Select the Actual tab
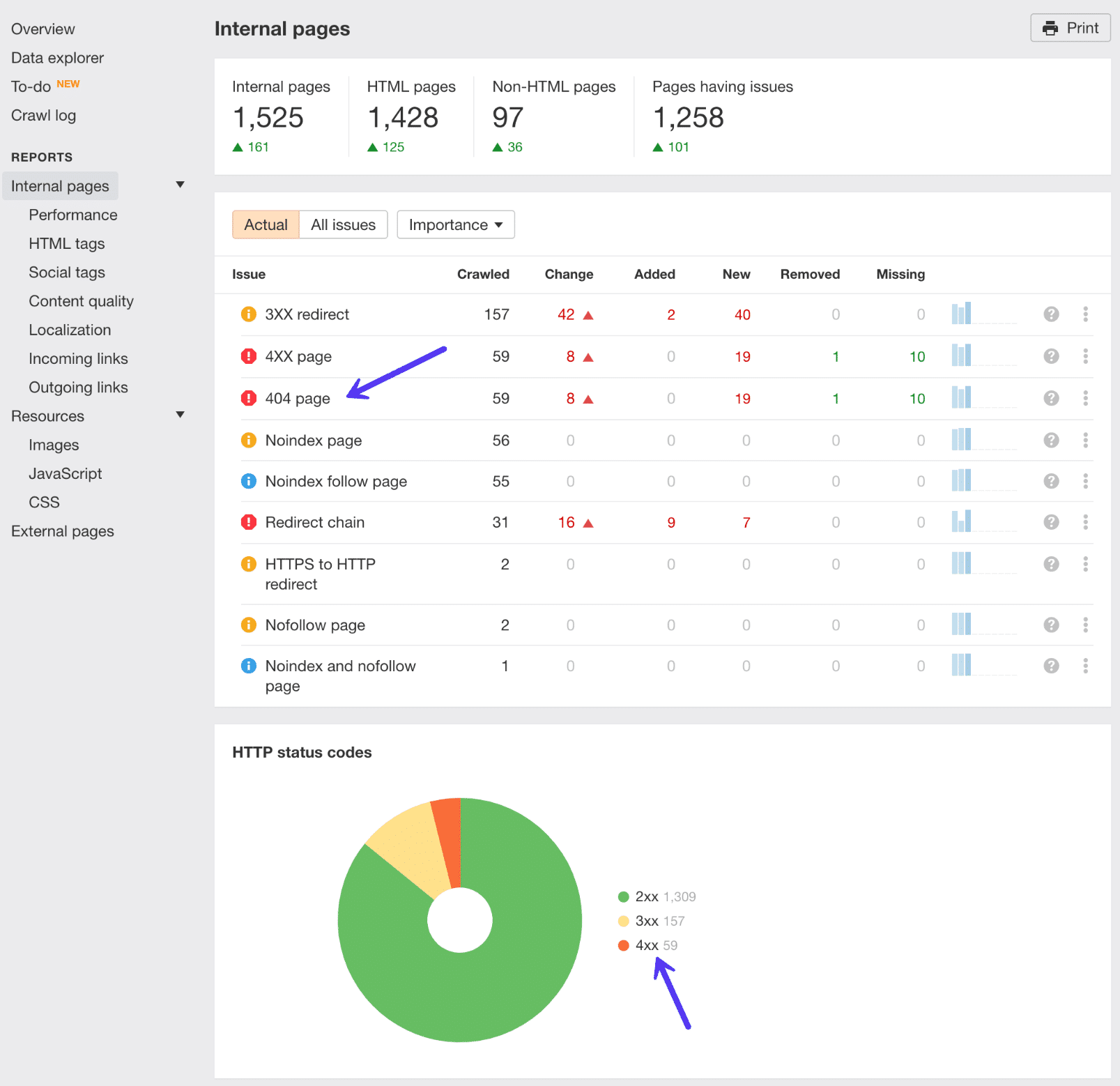1120x1086 pixels. click(266, 224)
